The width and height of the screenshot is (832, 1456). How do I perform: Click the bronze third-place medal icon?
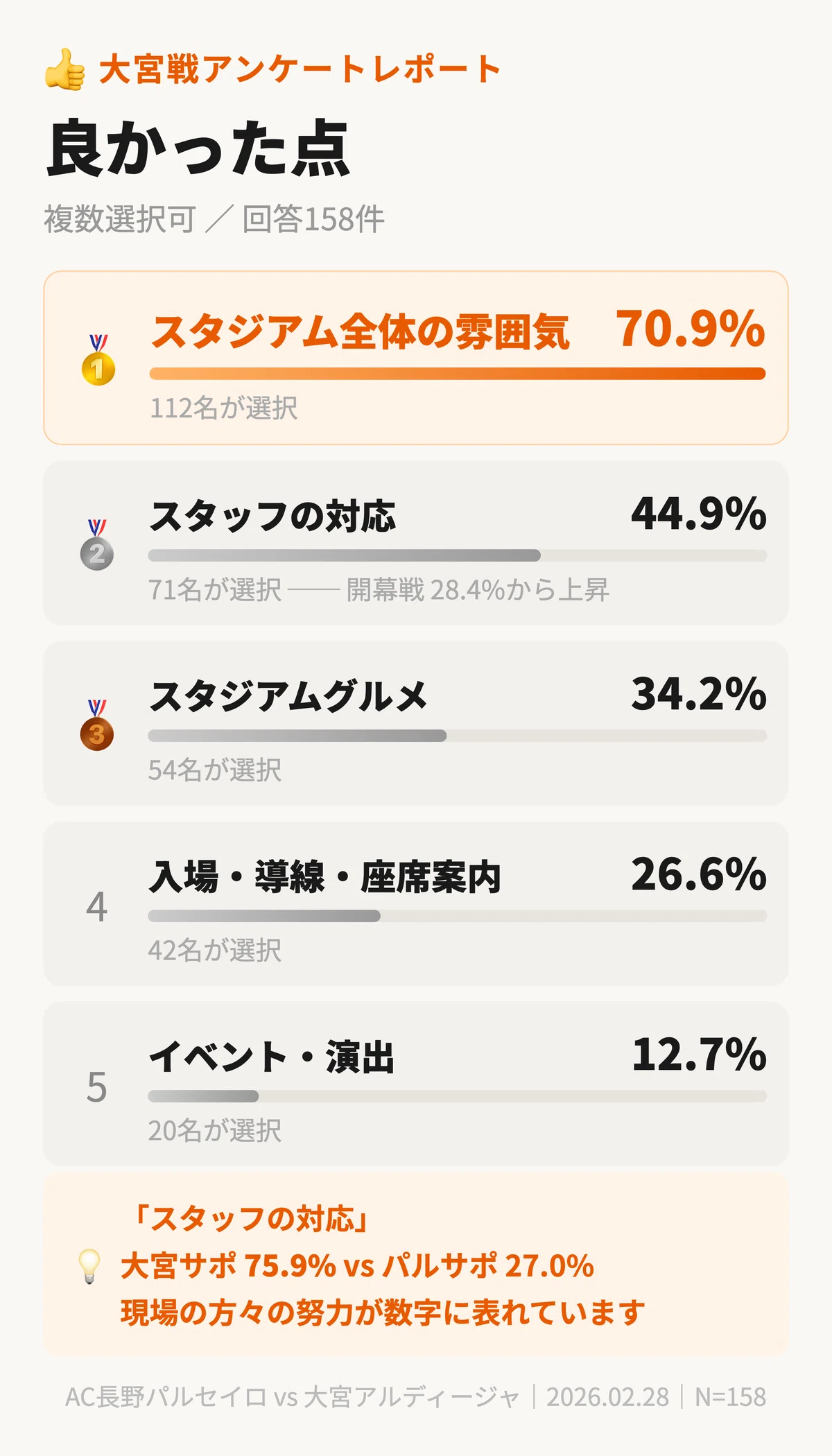97,725
